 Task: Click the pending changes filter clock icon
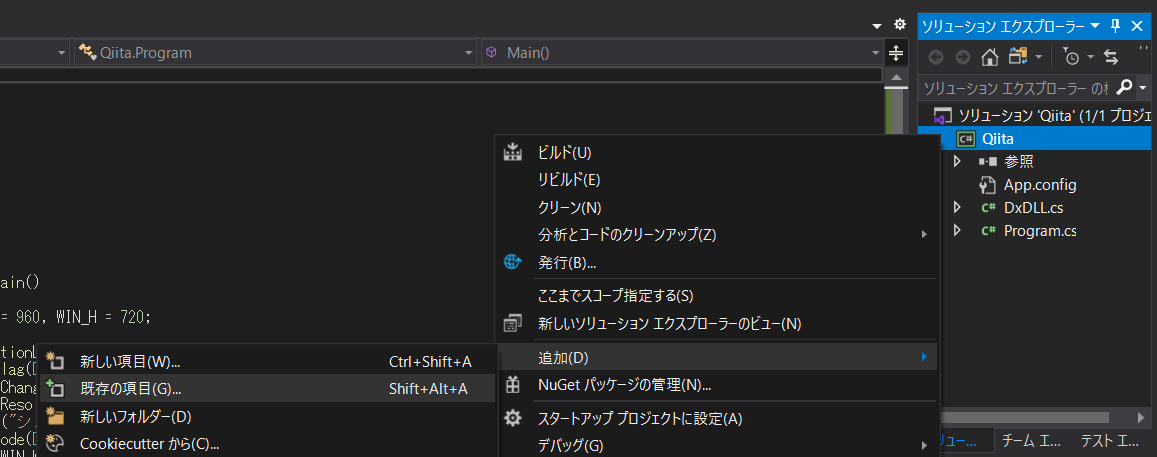point(1071,57)
